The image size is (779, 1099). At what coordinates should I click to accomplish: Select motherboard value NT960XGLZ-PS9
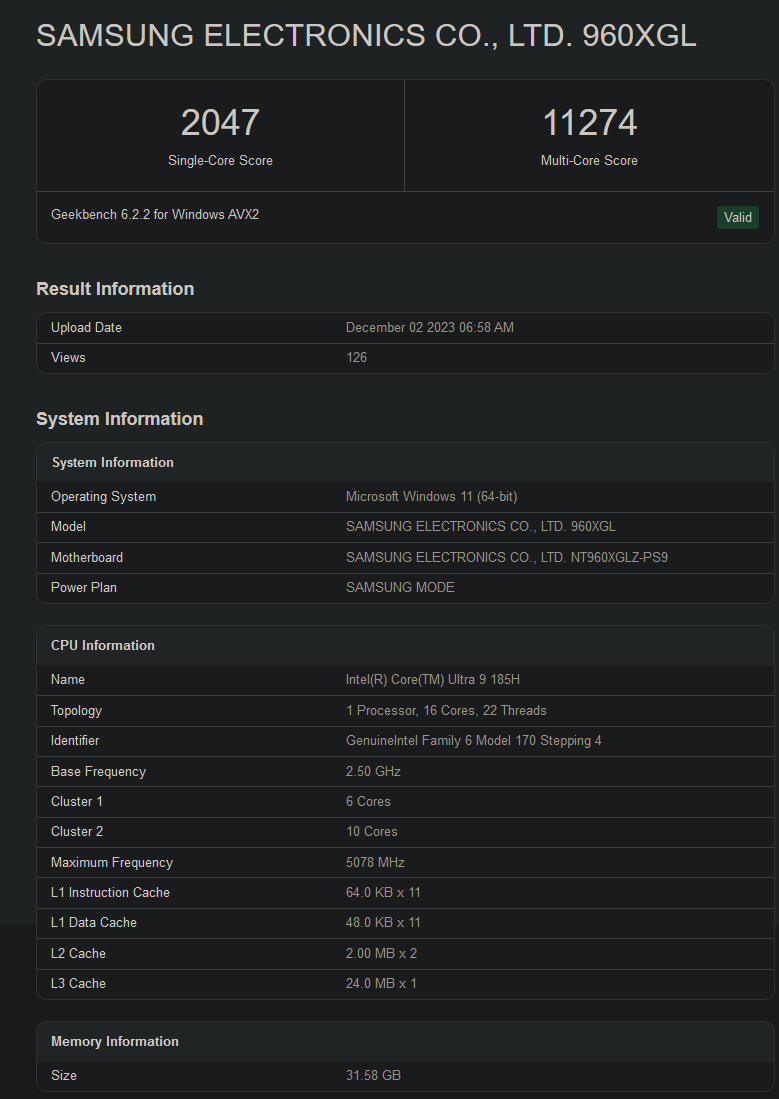tap(507, 557)
